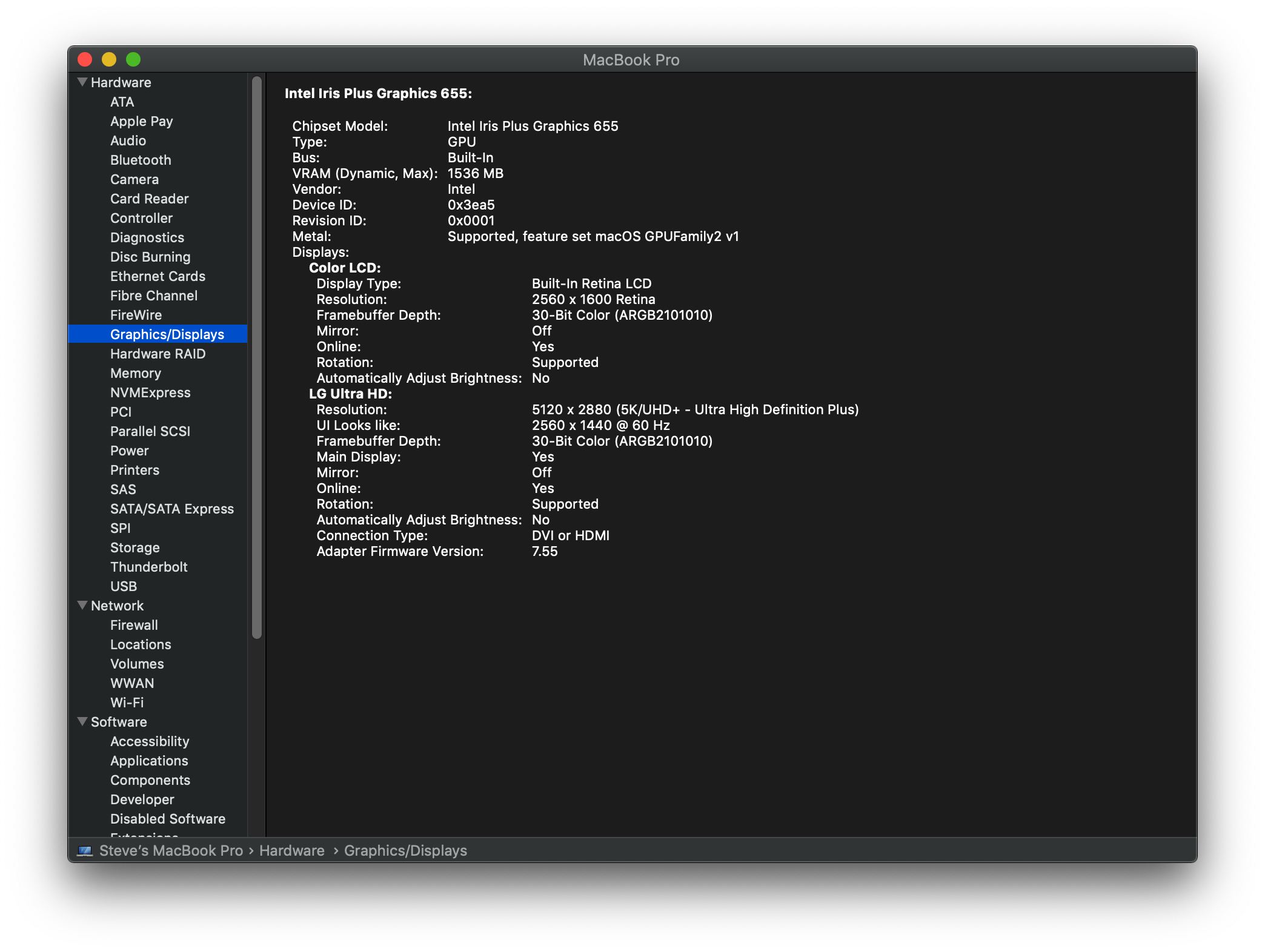This screenshot has width=1265, height=952.
Task: Select SATA/SATA Express in the sidebar
Action: click(x=172, y=509)
